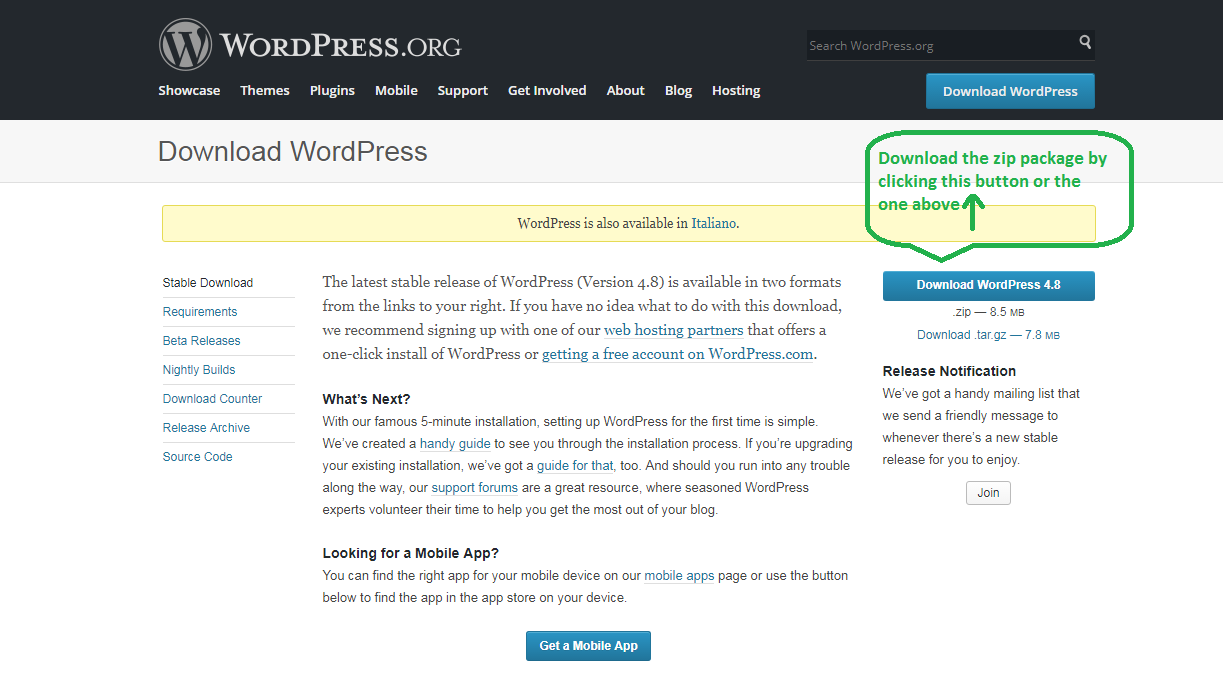Go to the Support section

(462, 90)
